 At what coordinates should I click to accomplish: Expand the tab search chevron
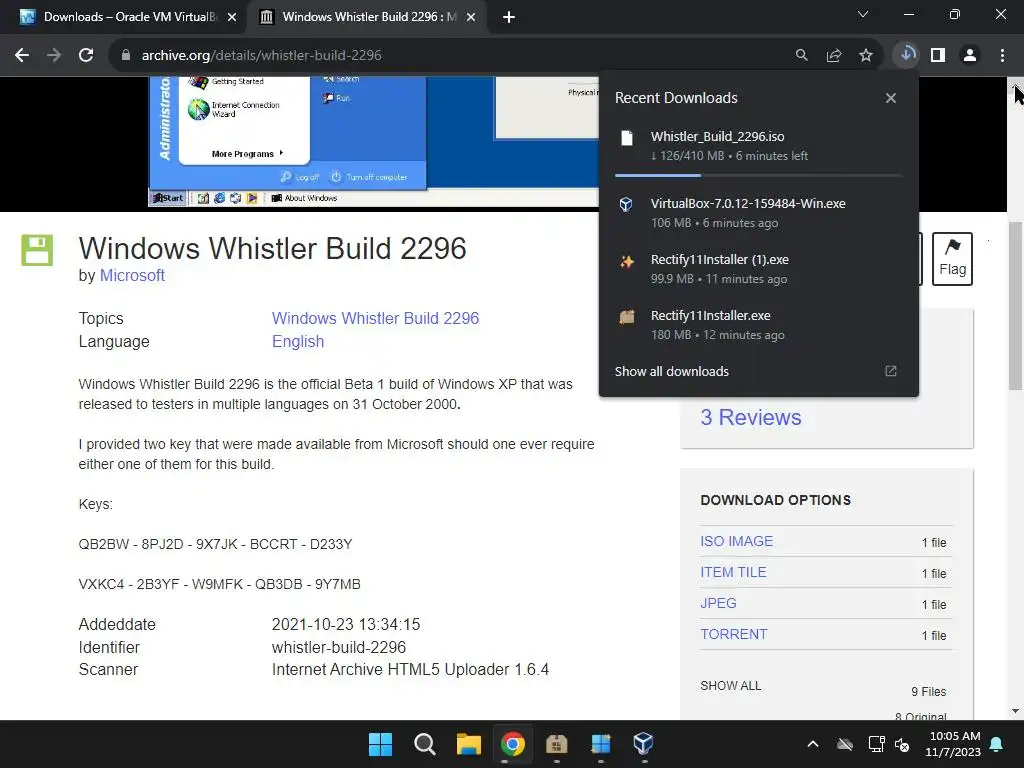863,14
